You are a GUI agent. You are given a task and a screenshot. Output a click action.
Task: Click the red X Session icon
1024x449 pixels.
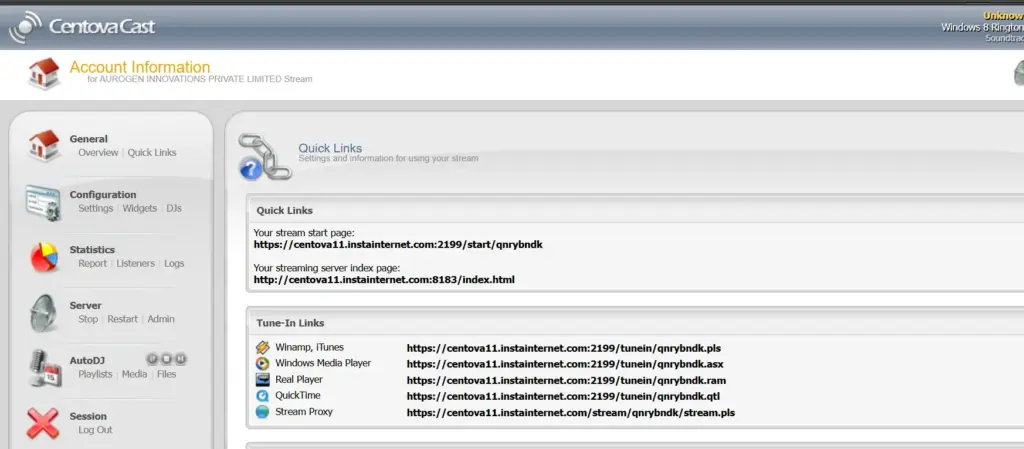(43, 423)
